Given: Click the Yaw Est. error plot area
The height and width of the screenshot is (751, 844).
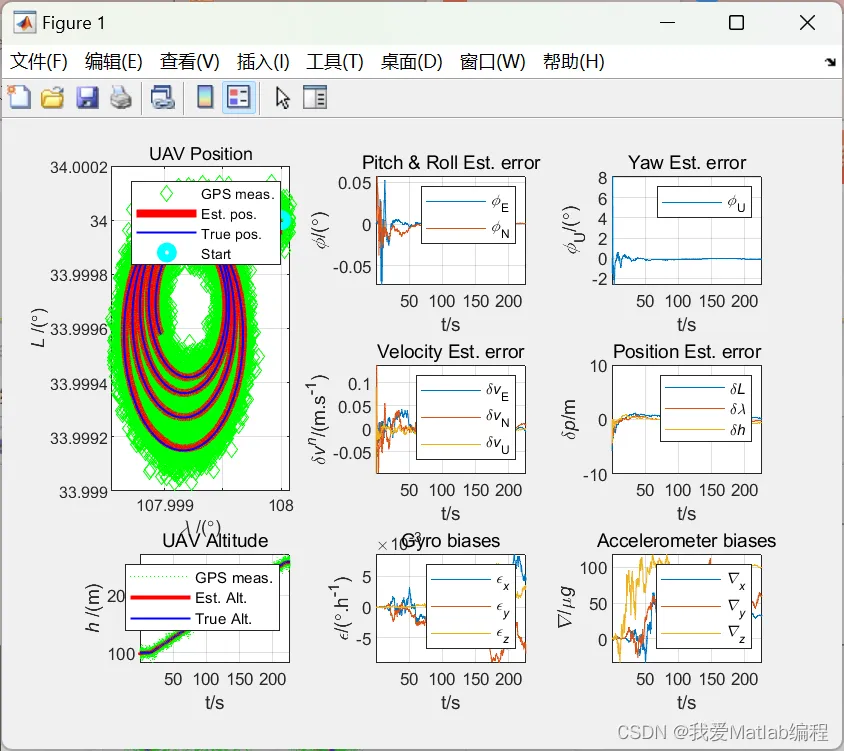Looking at the screenshot, I should pos(687,230).
